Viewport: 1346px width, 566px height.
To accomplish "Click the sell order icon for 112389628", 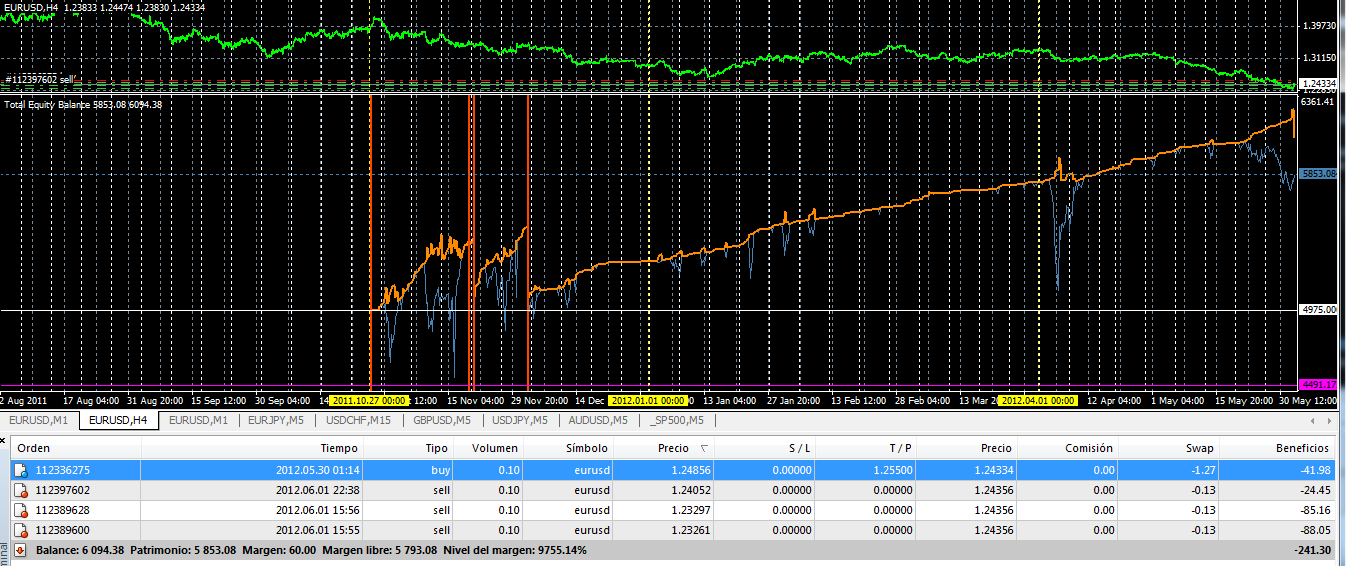I will [x=20, y=510].
